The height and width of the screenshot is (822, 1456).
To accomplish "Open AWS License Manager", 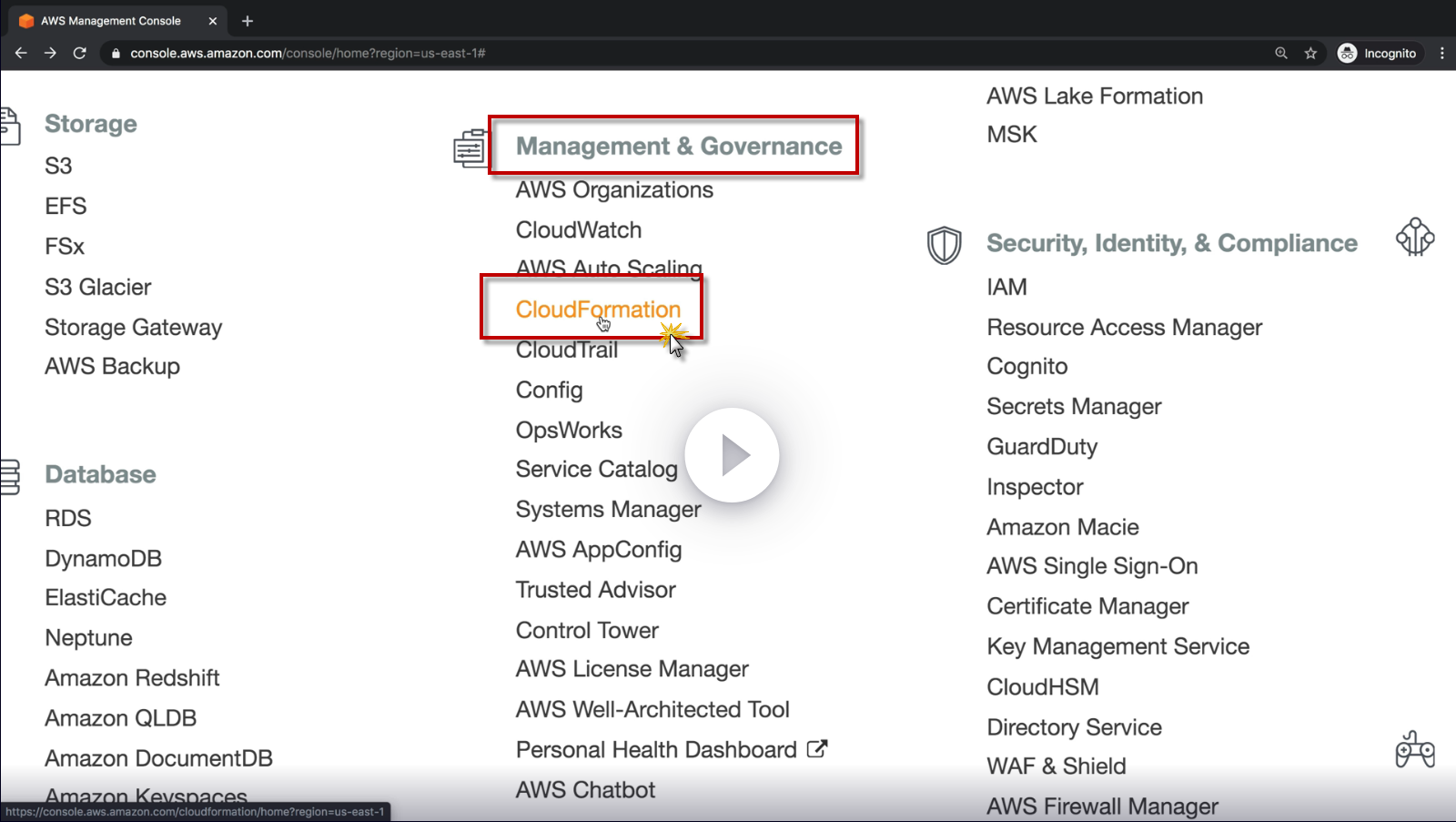I will pos(632,669).
